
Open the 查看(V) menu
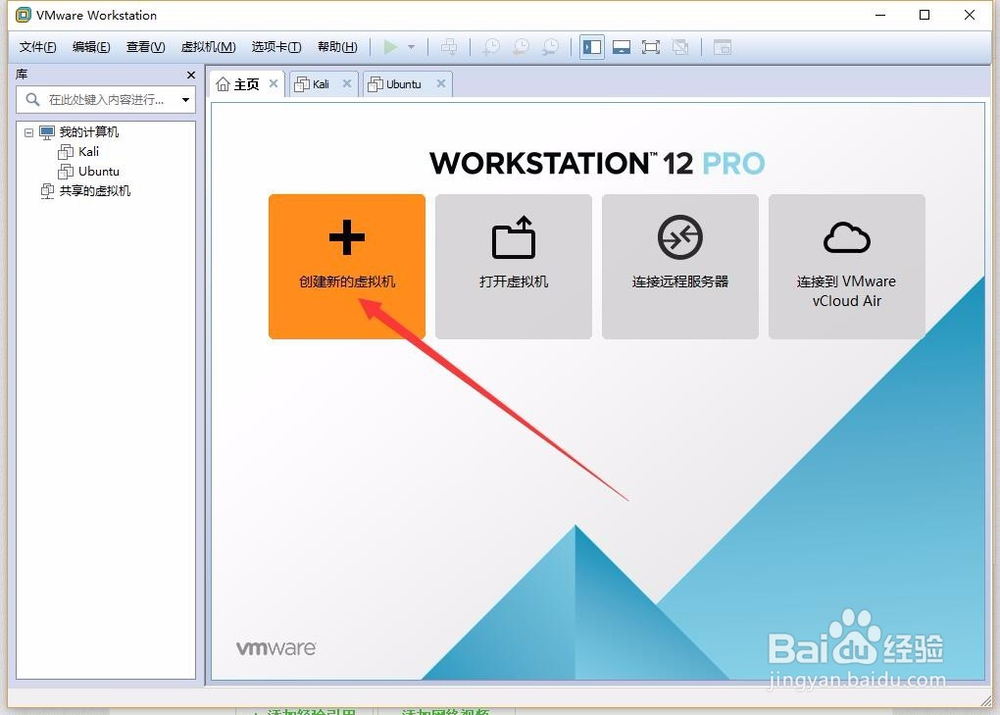(145, 47)
